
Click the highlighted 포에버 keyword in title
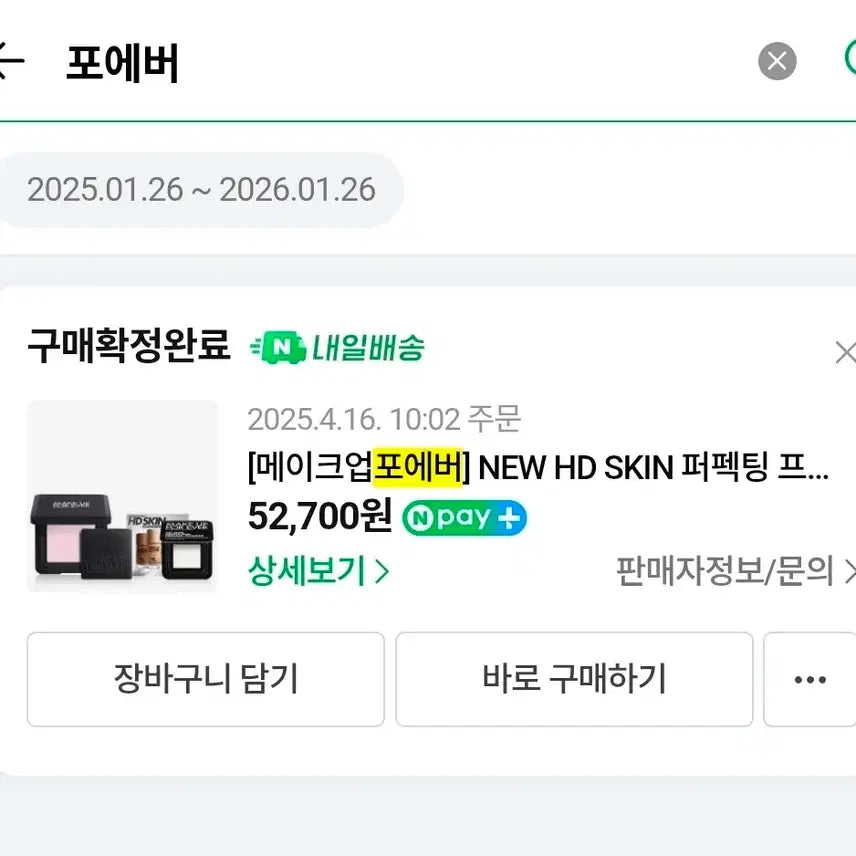(x=416, y=467)
